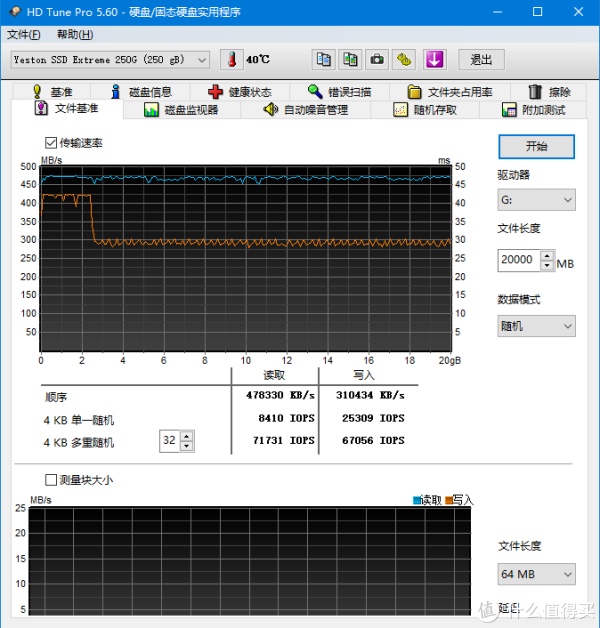Click copy screenshot to clipboard icon
Image resolution: width=600 pixels, height=628 pixels.
pos(350,60)
